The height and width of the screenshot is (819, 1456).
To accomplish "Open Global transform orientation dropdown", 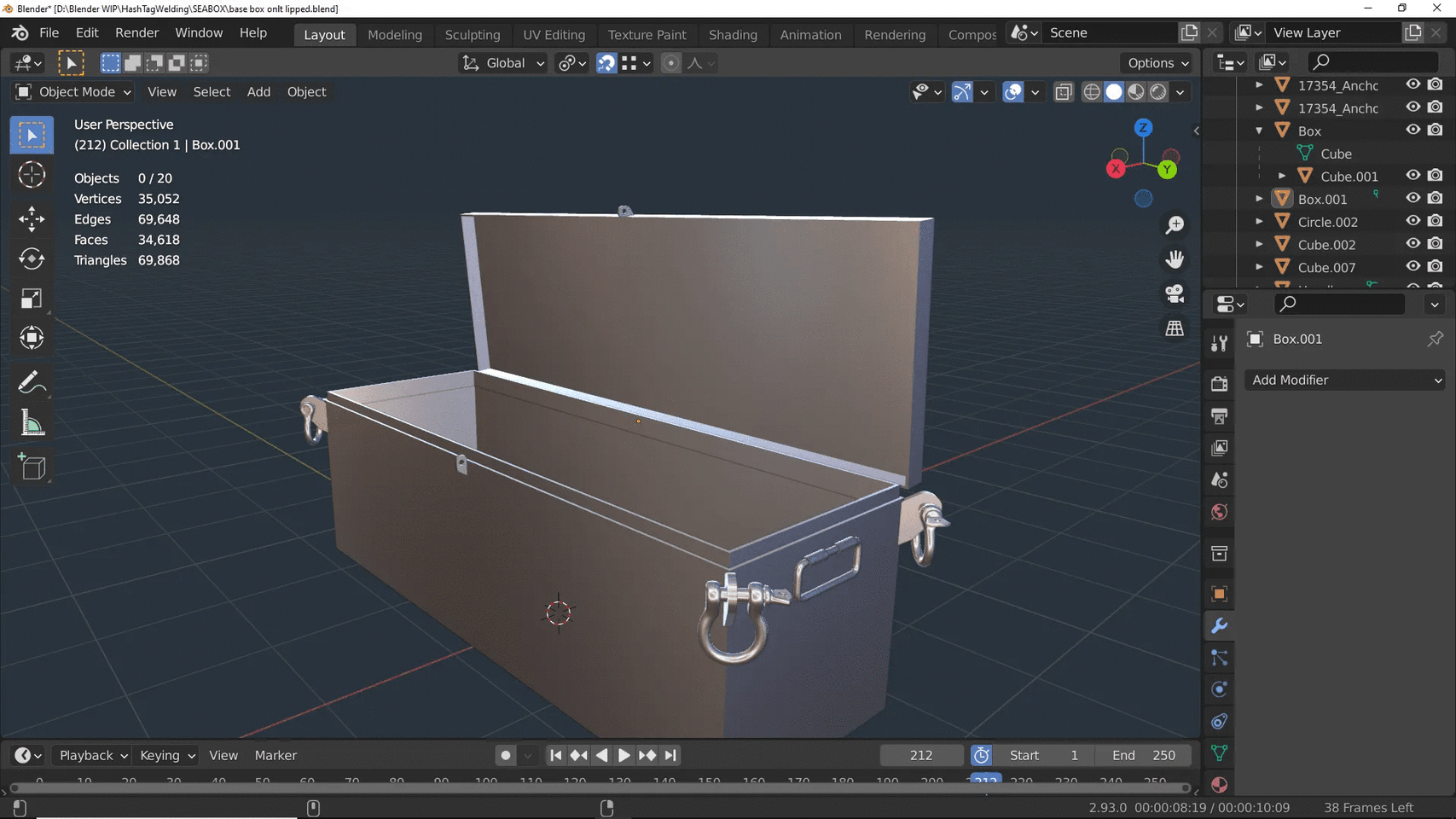I will click(503, 63).
